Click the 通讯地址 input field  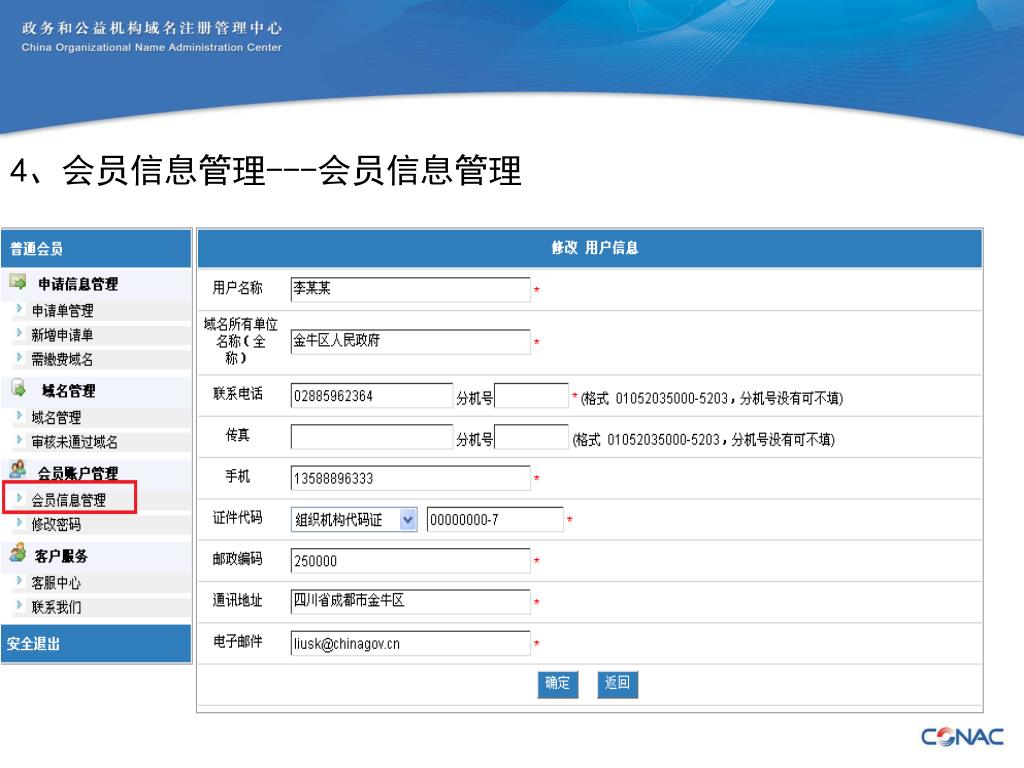pos(410,601)
